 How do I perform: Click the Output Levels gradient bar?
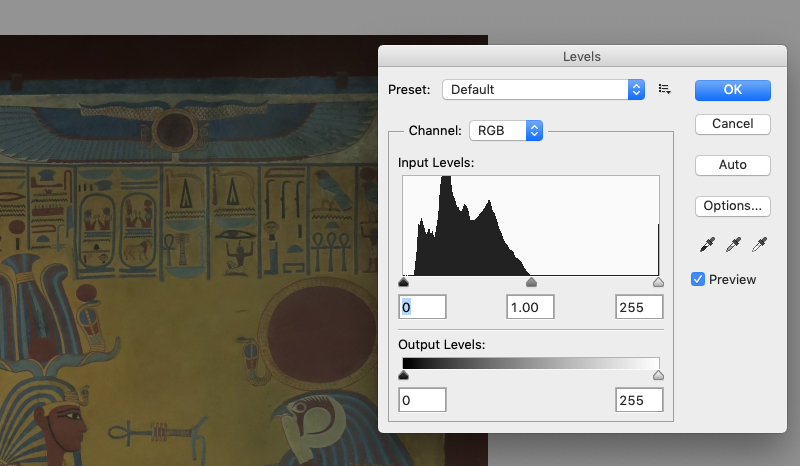coord(531,363)
